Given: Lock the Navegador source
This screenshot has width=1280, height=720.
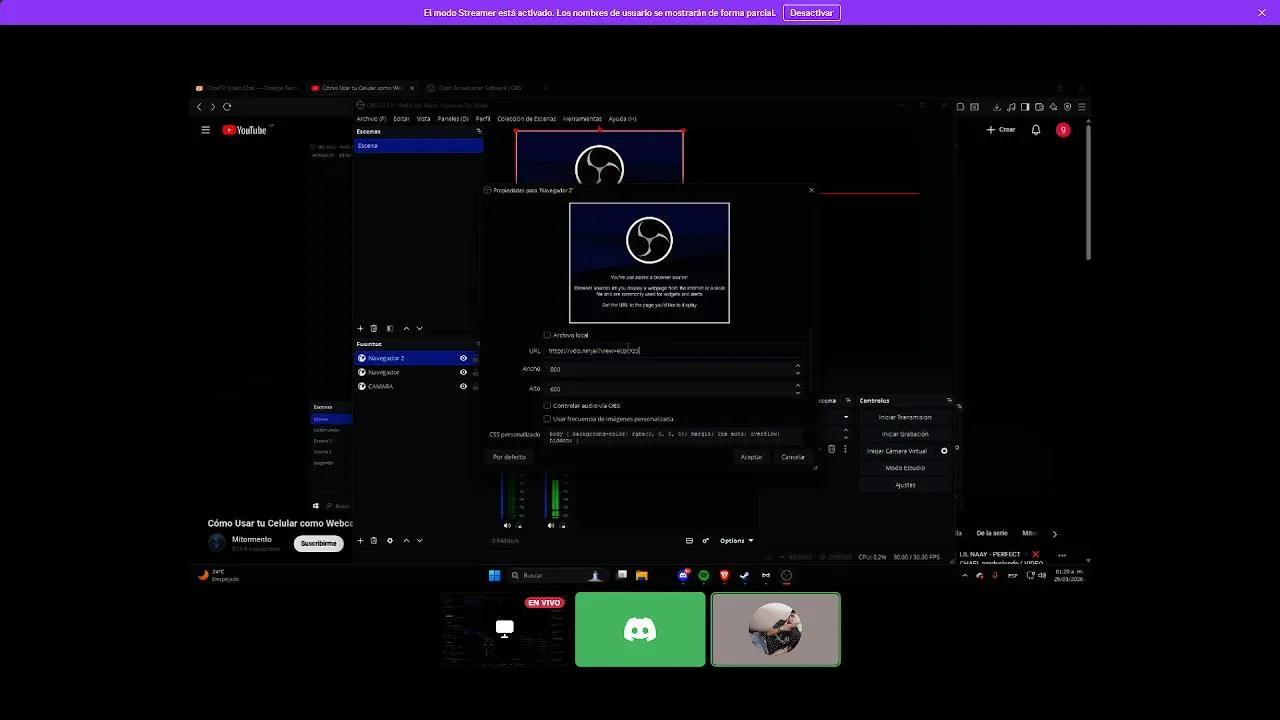Looking at the screenshot, I should 475,372.
